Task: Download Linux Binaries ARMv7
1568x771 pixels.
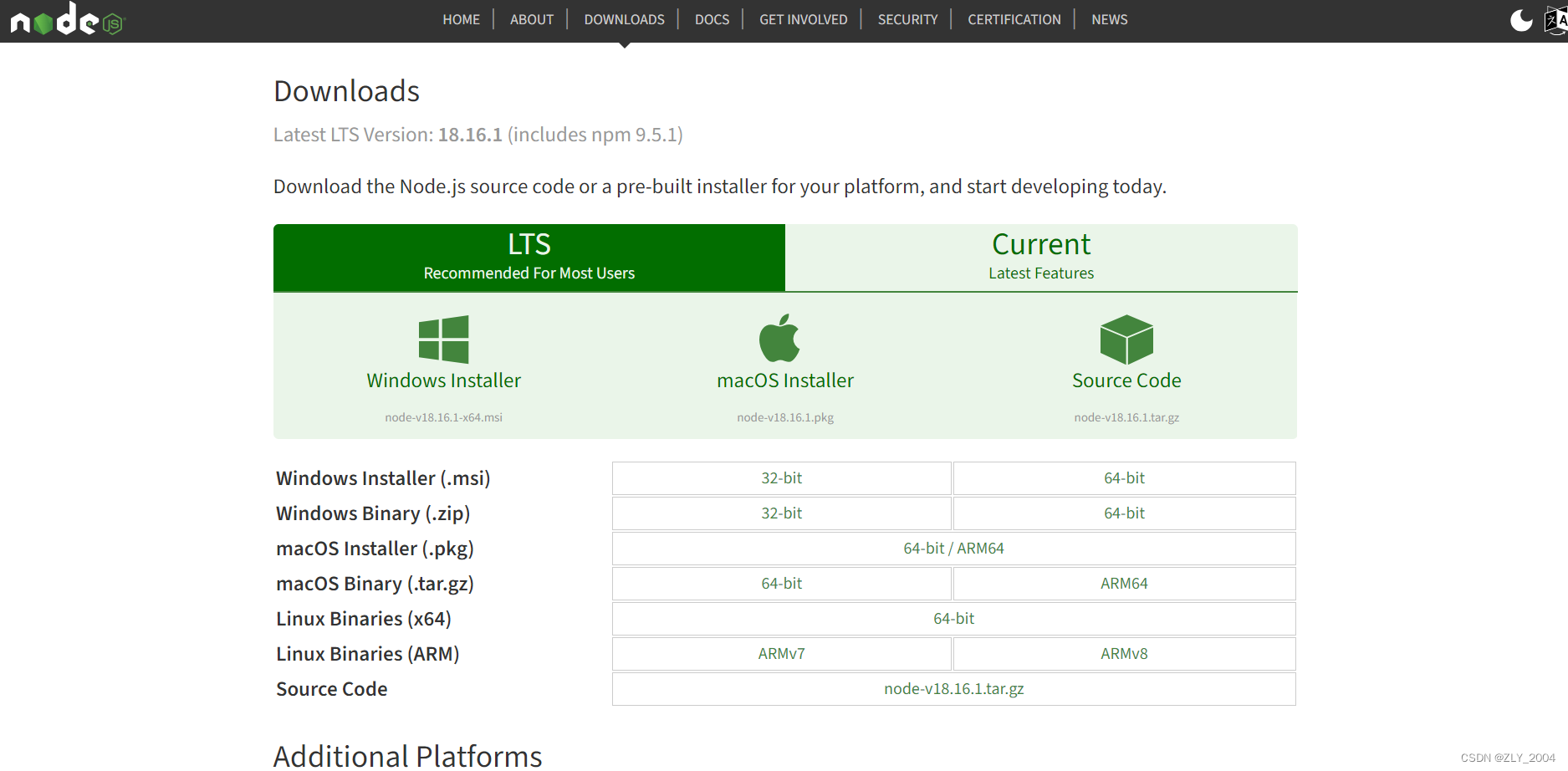Action: (782, 654)
